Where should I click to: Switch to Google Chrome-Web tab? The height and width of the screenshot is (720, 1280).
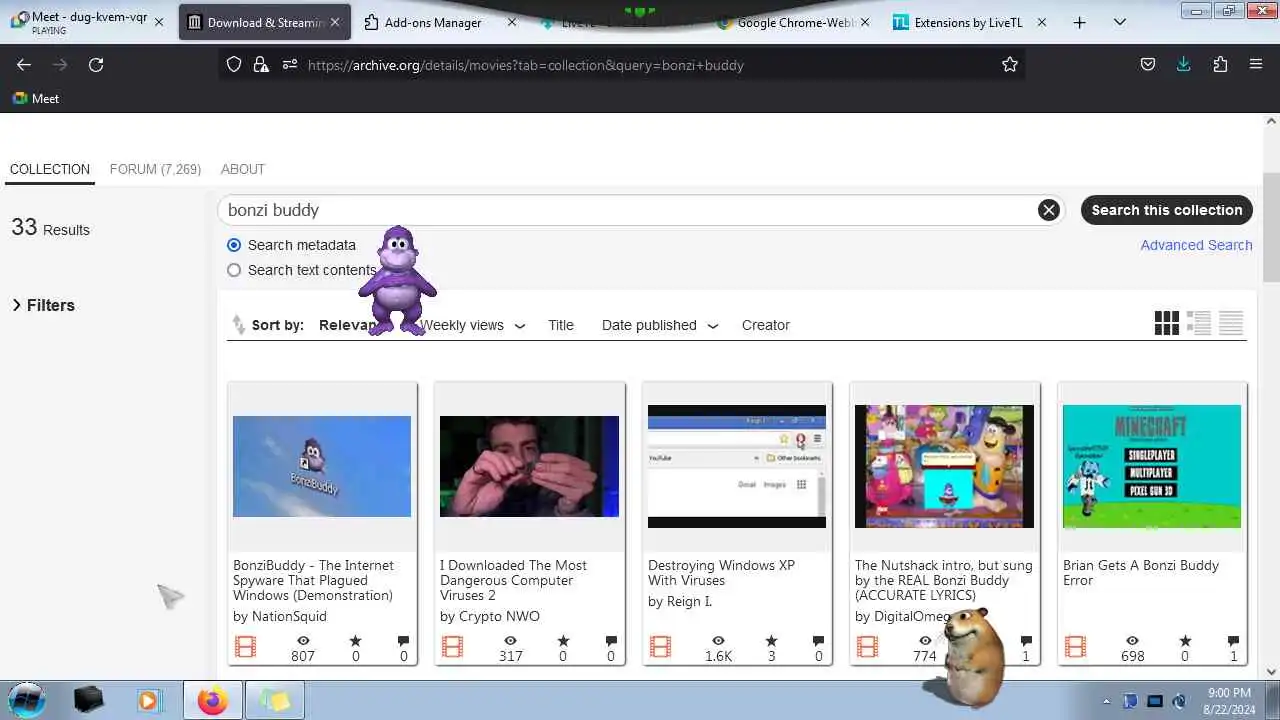point(797,22)
